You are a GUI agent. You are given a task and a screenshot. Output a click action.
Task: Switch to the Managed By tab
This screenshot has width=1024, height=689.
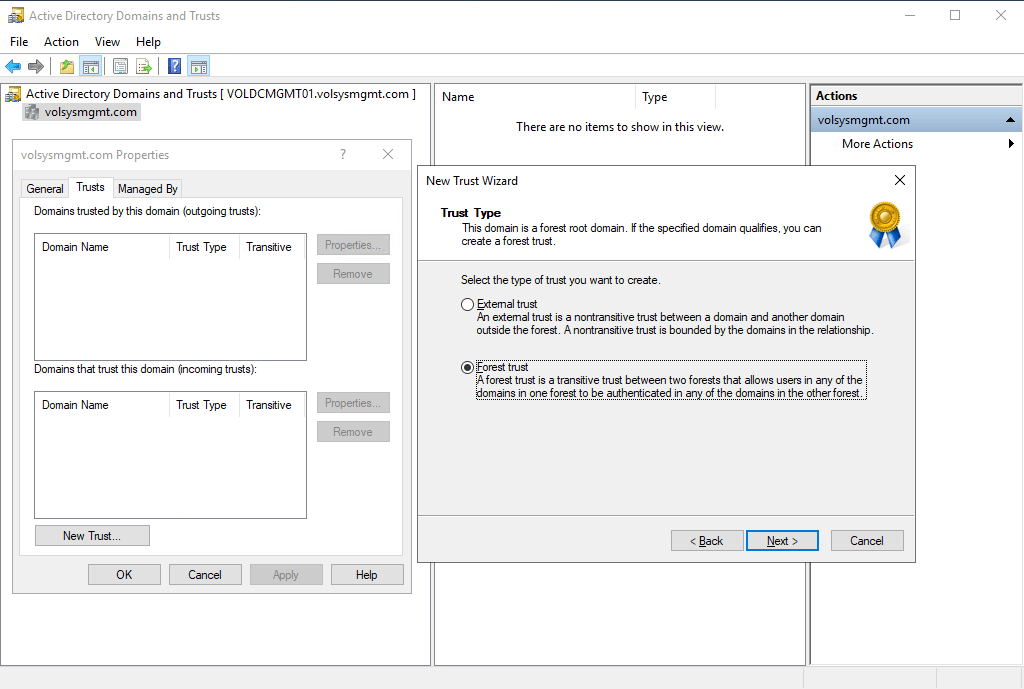pos(147,188)
